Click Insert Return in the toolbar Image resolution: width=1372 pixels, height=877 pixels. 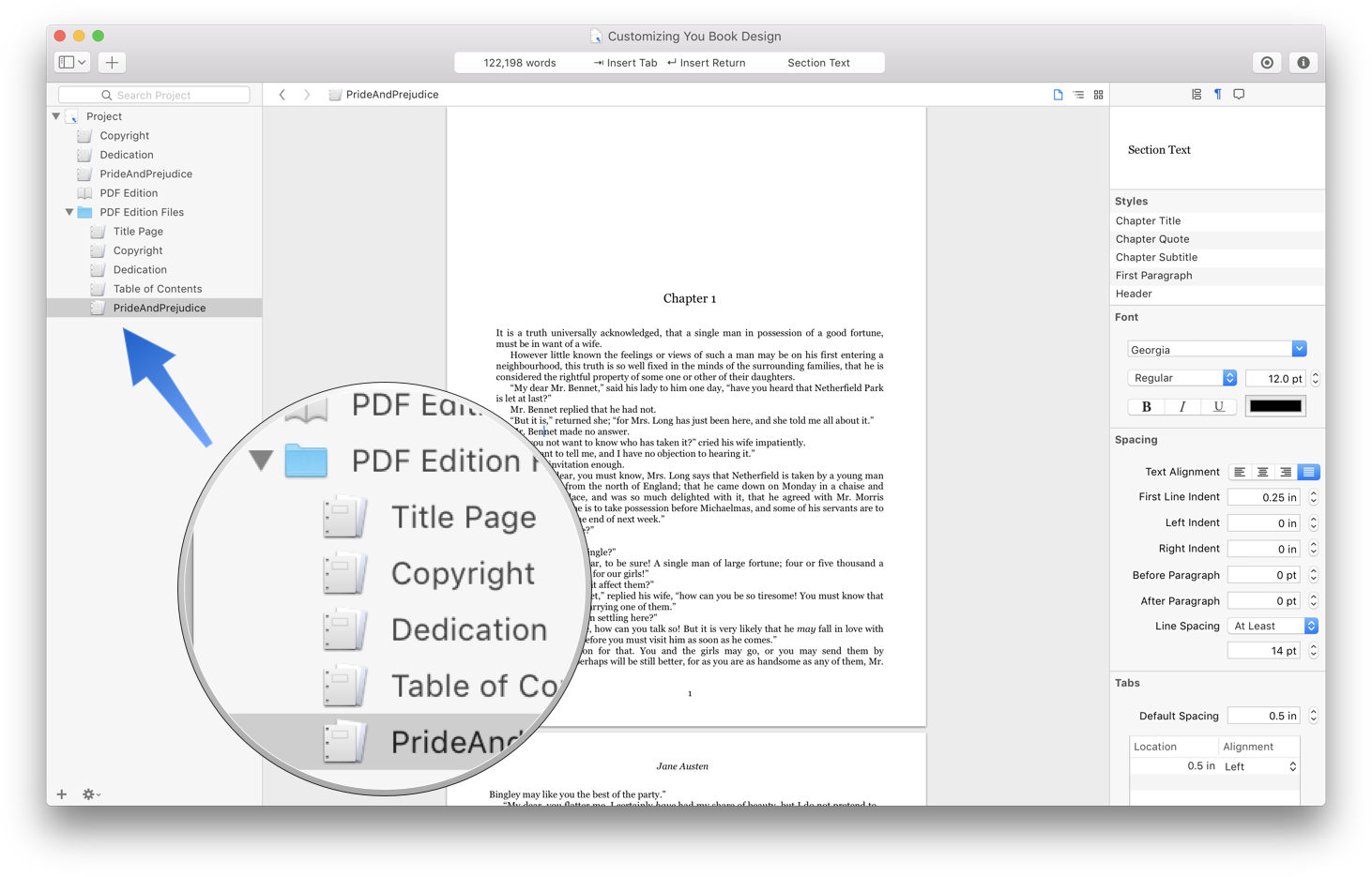[x=706, y=63]
